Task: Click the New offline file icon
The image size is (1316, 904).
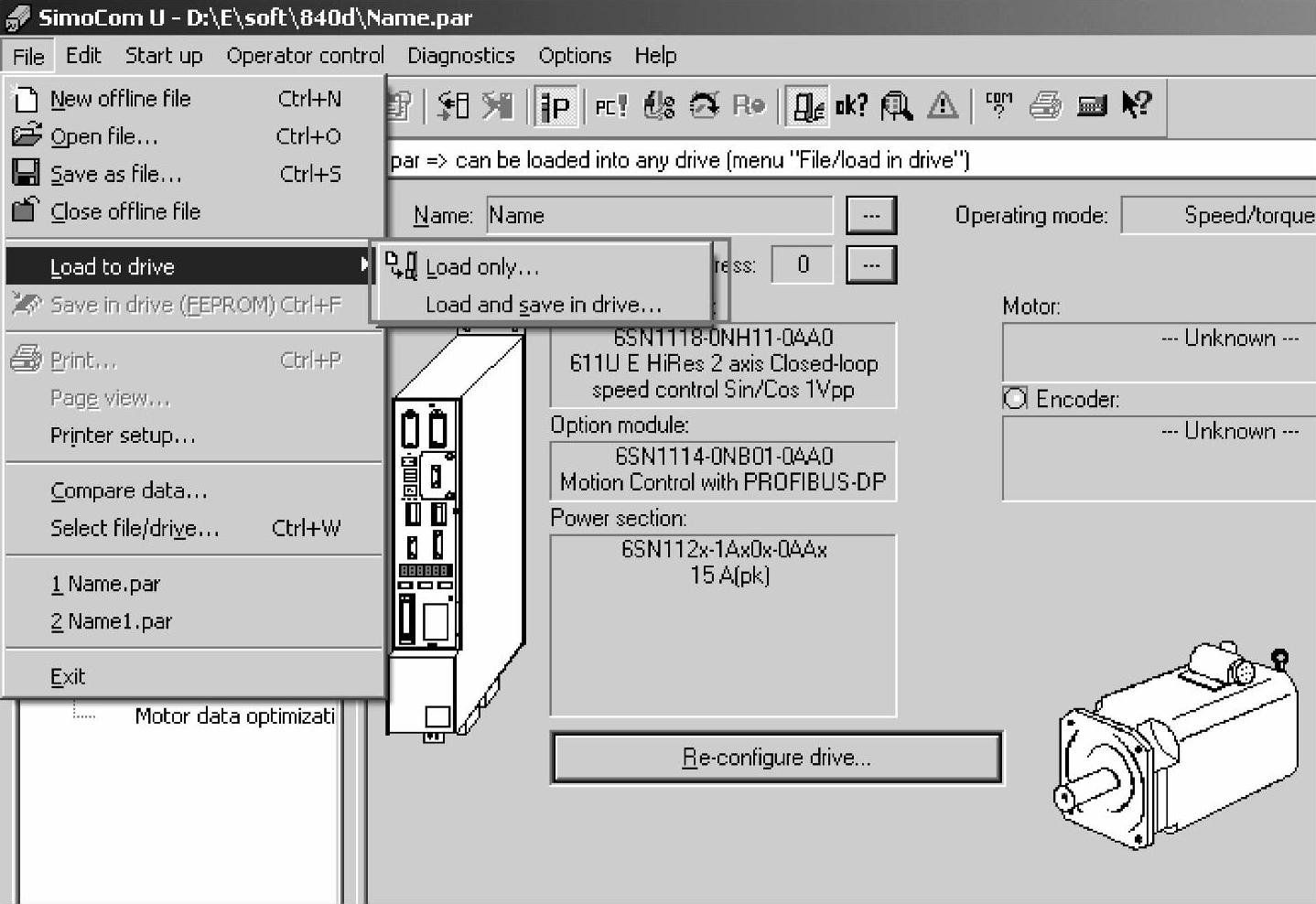Action: click(27, 99)
